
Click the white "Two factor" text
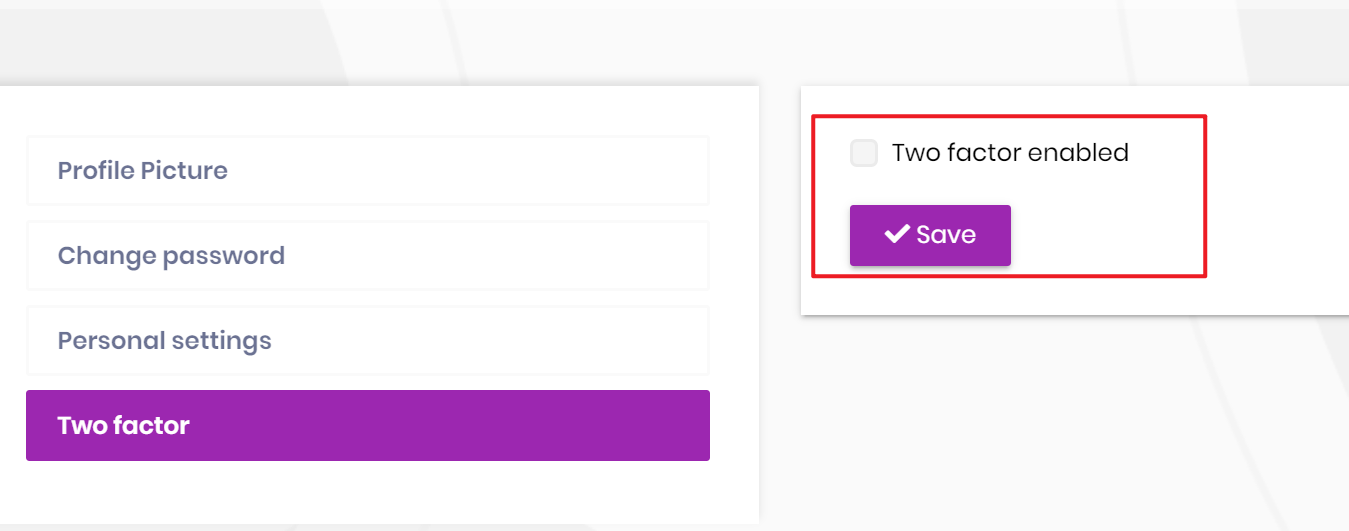click(124, 426)
